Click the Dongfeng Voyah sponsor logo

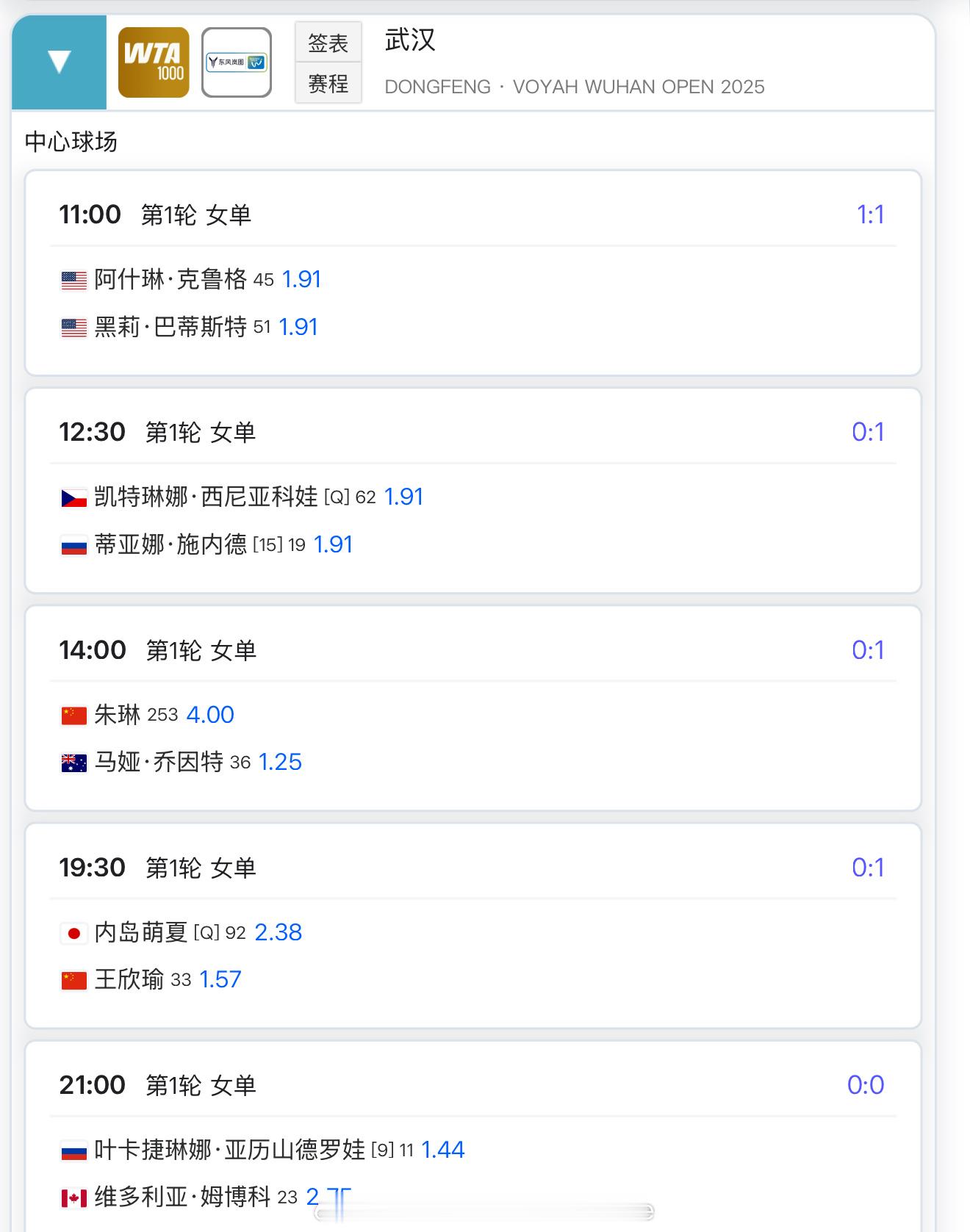(x=237, y=62)
